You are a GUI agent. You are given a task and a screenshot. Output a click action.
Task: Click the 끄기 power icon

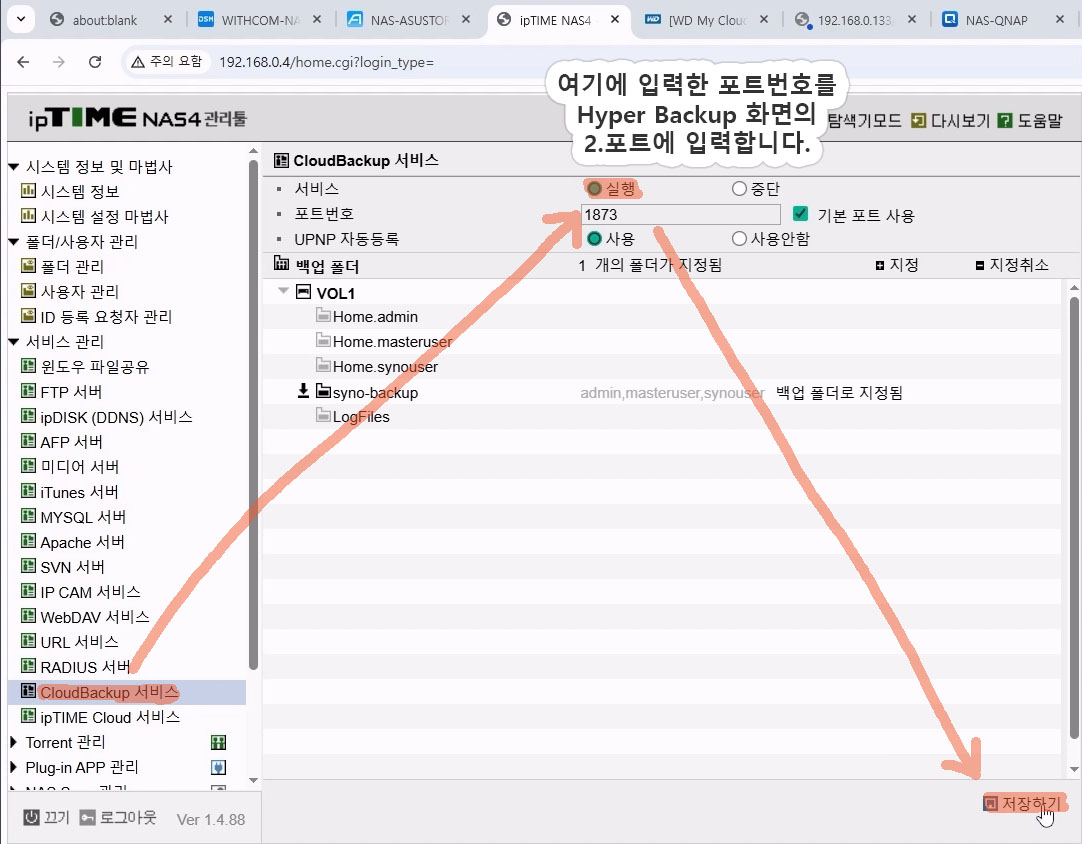pyautogui.click(x=31, y=817)
